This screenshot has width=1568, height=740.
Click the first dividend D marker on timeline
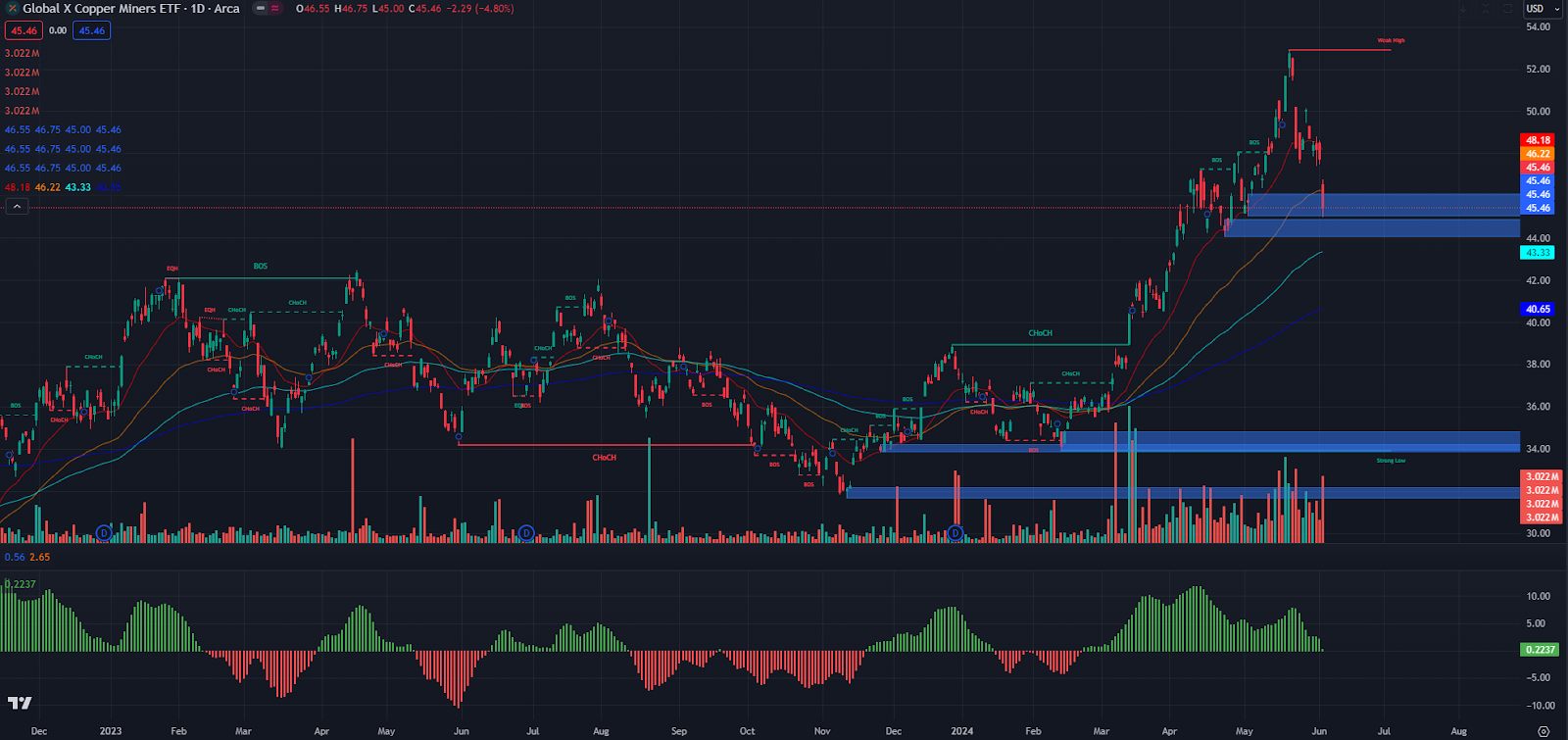pos(104,533)
